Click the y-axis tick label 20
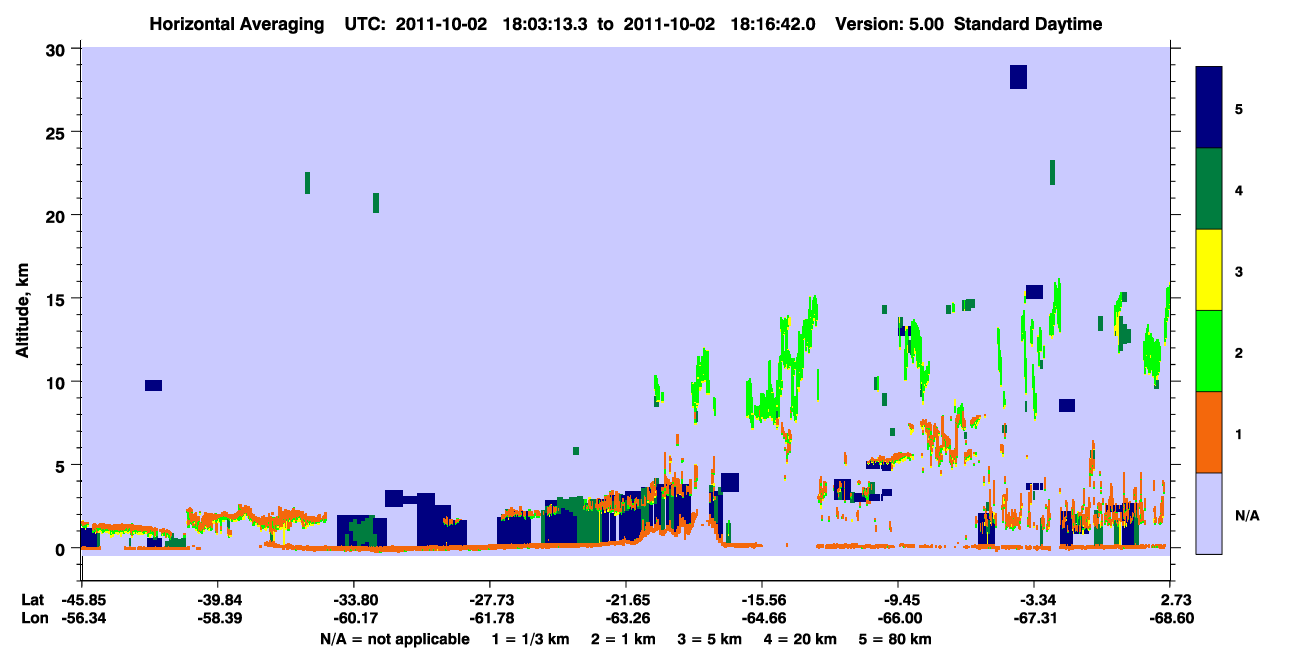Image resolution: width=1300 pixels, height=667 pixels. [x=58, y=216]
